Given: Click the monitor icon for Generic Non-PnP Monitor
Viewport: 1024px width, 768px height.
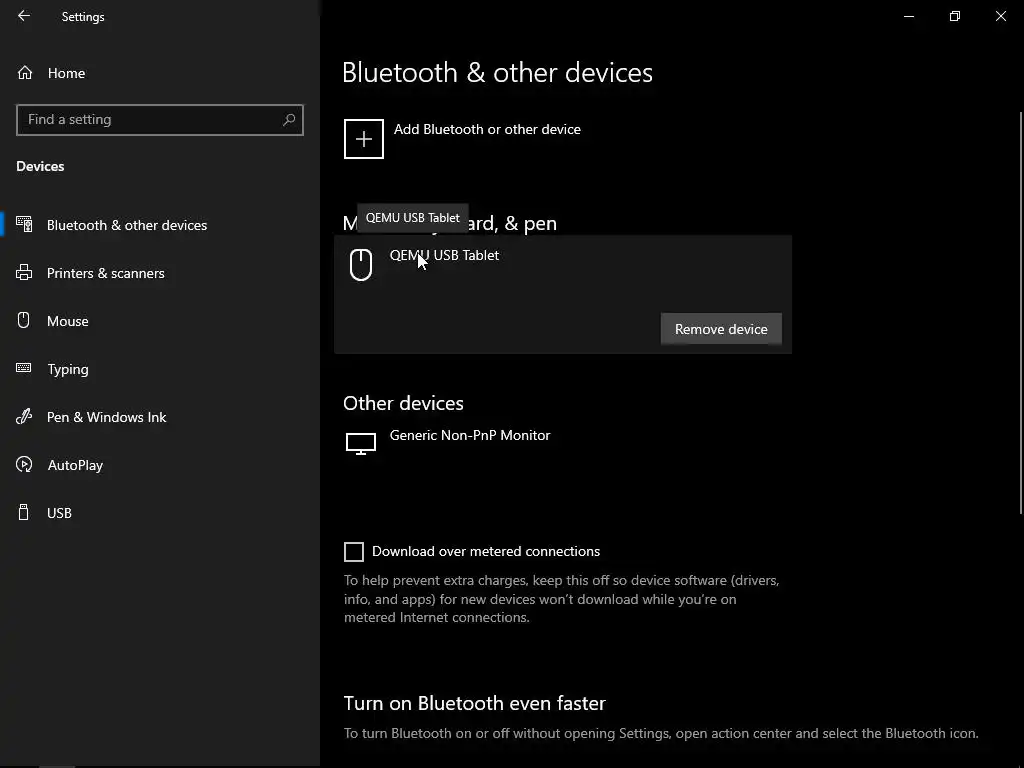Looking at the screenshot, I should (x=360, y=443).
